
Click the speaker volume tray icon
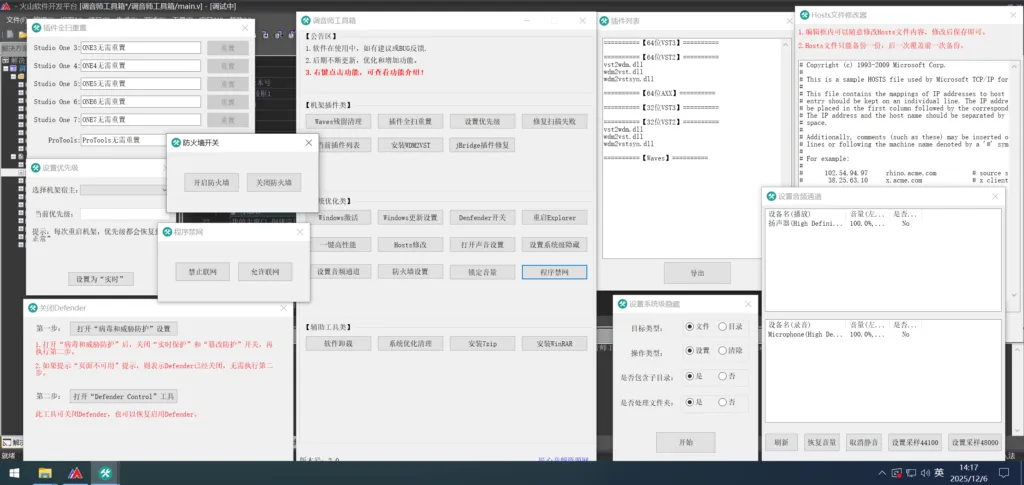click(x=925, y=473)
